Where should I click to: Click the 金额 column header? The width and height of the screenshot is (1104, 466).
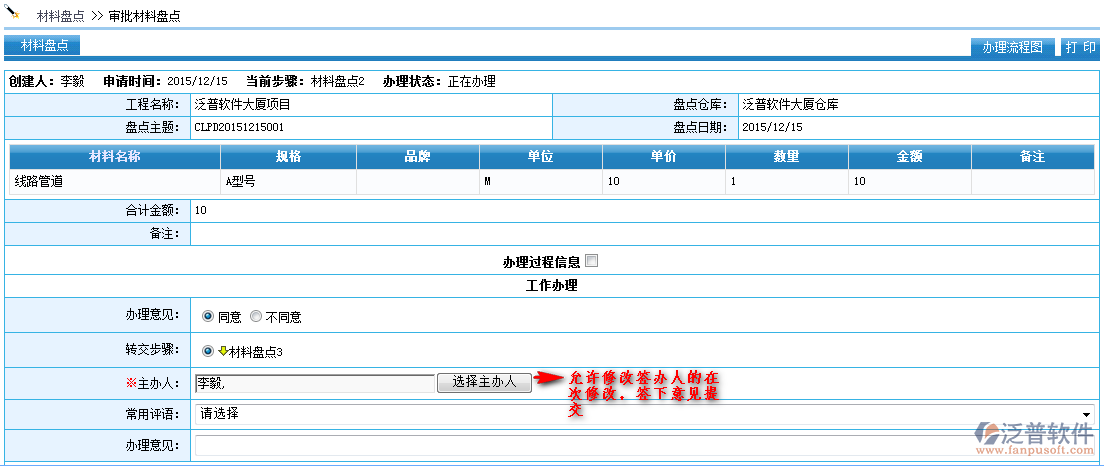click(x=909, y=157)
